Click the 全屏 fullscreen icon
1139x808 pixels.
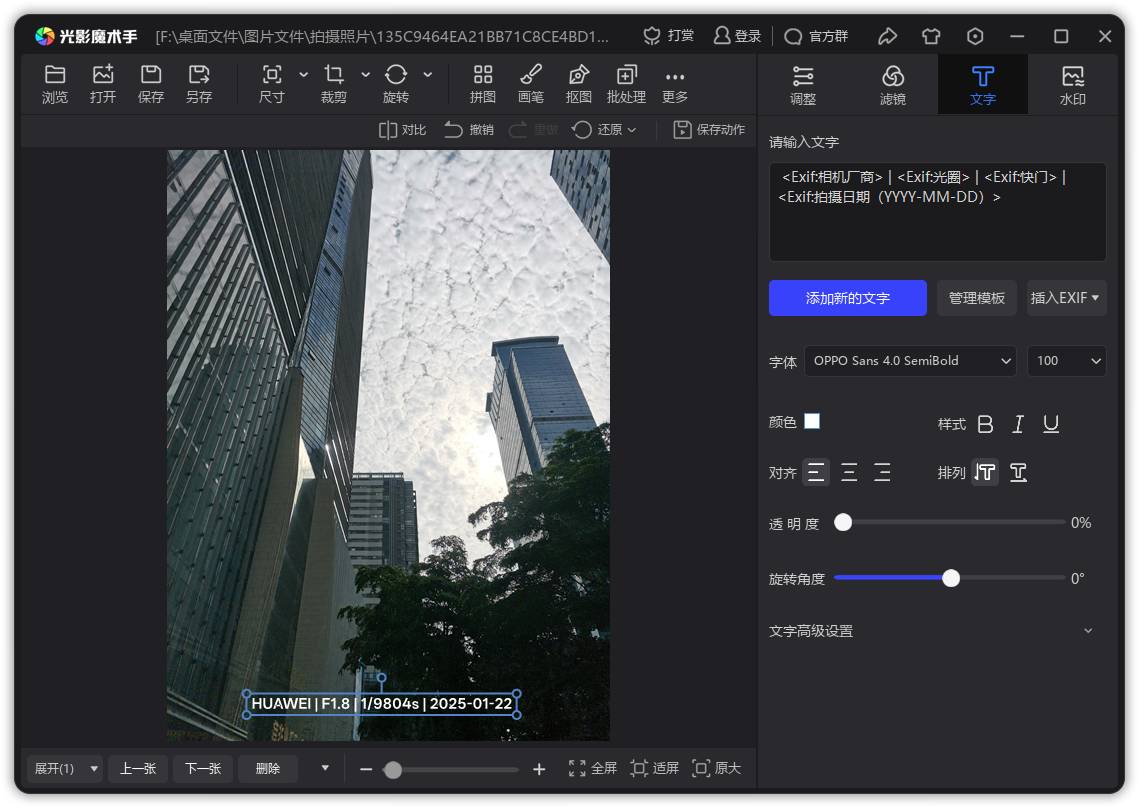click(x=577, y=768)
